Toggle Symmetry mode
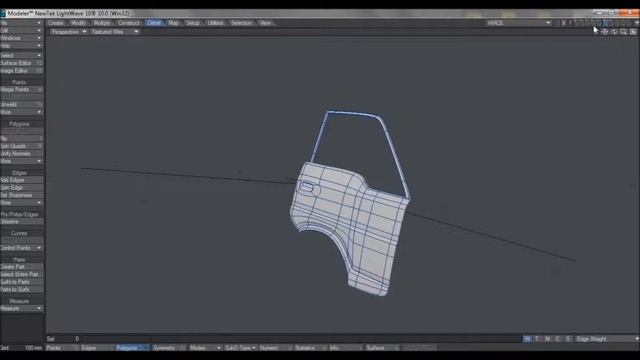The height and width of the screenshot is (360, 640). [x=169, y=348]
